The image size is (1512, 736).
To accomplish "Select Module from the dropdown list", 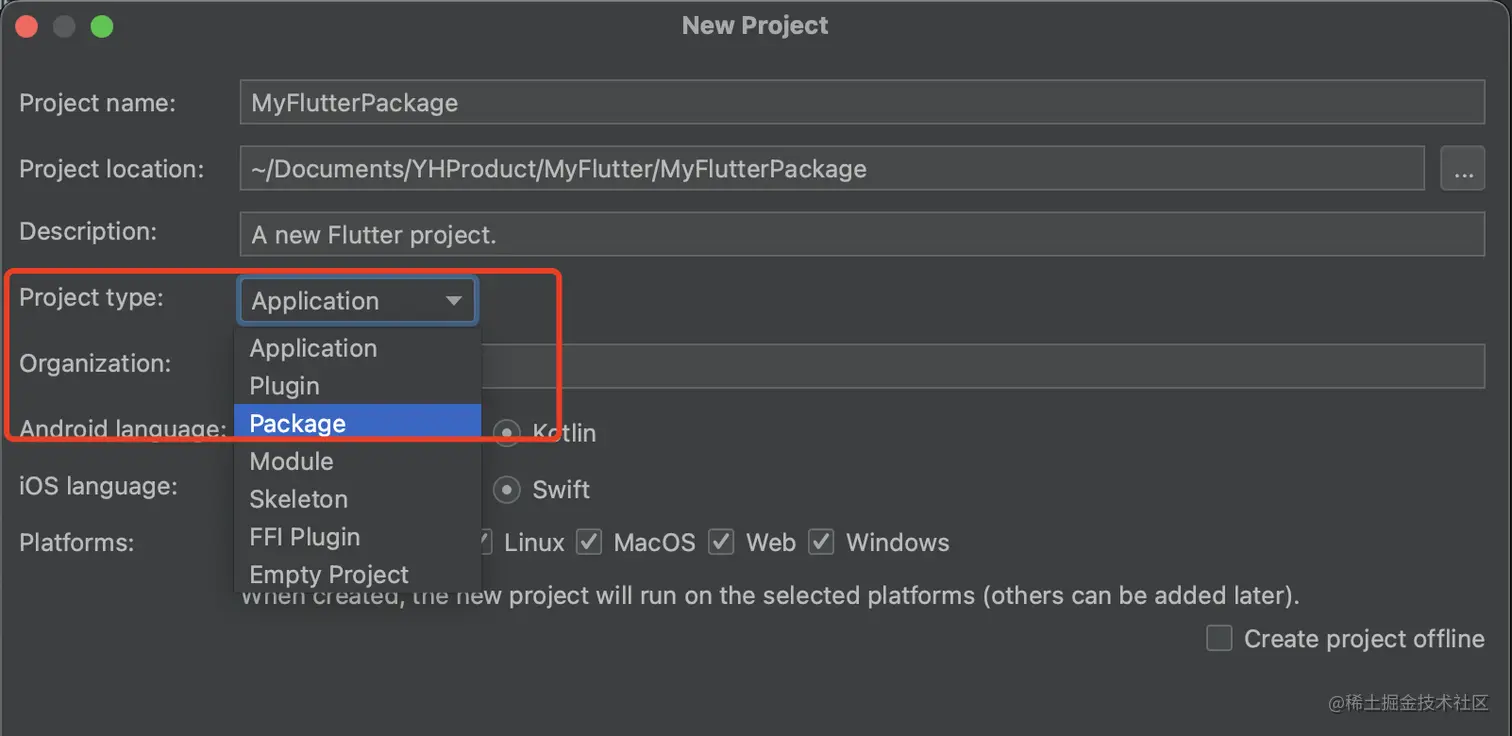I will [292, 462].
